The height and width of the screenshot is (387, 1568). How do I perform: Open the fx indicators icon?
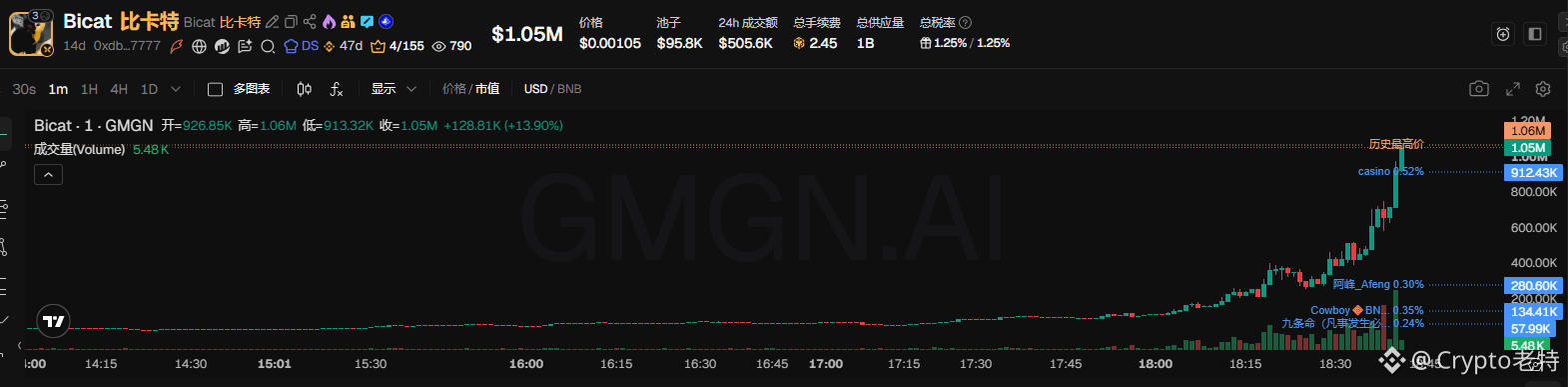pyautogui.click(x=337, y=89)
